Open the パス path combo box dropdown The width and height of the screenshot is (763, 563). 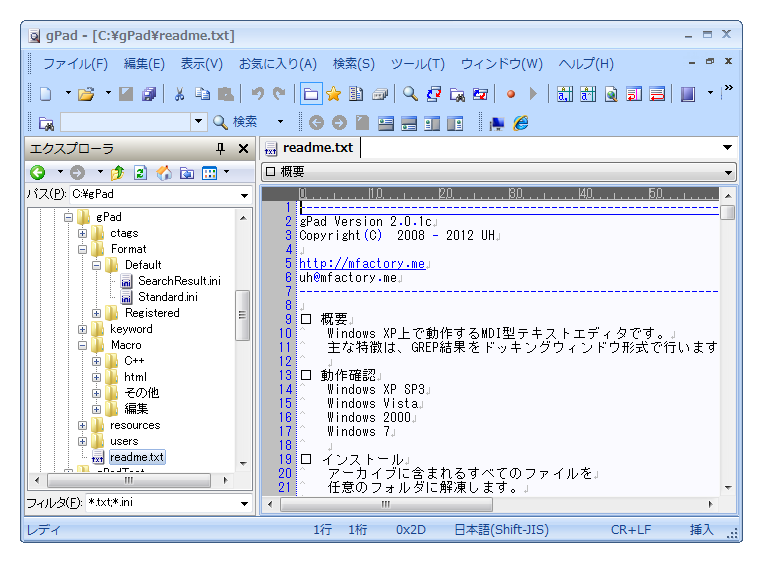tap(245, 195)
